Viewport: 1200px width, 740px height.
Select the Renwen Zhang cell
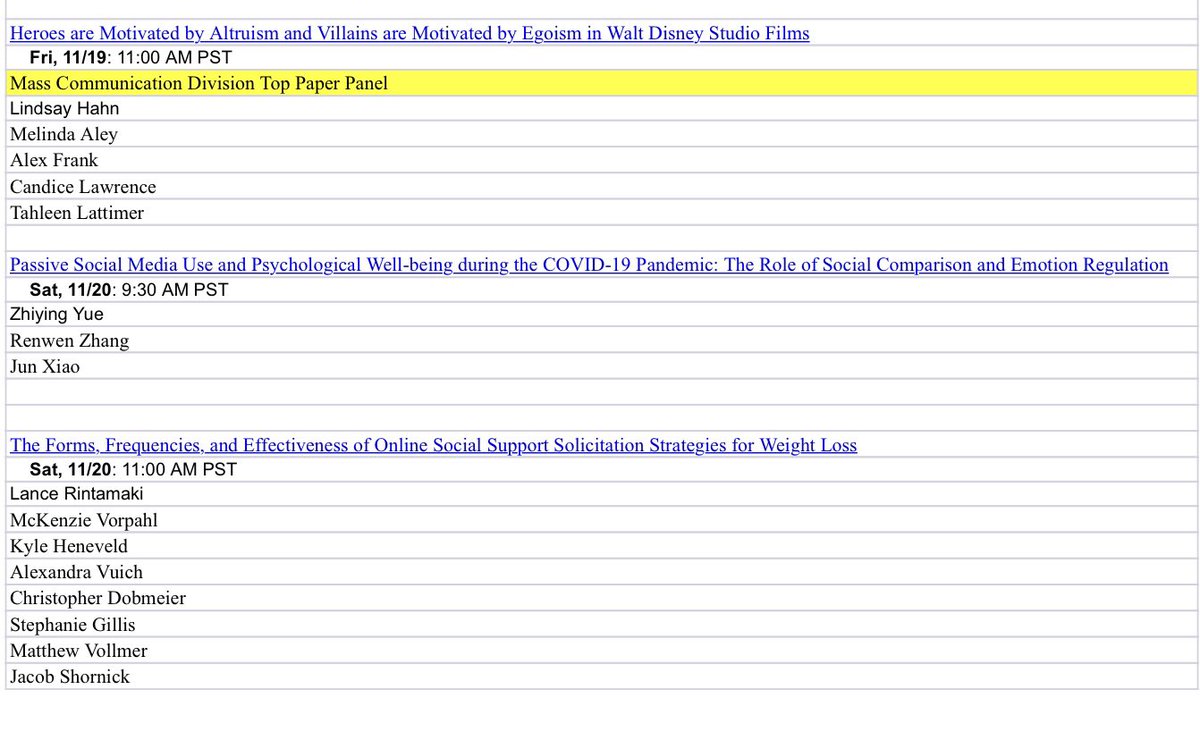coord(601,340)
